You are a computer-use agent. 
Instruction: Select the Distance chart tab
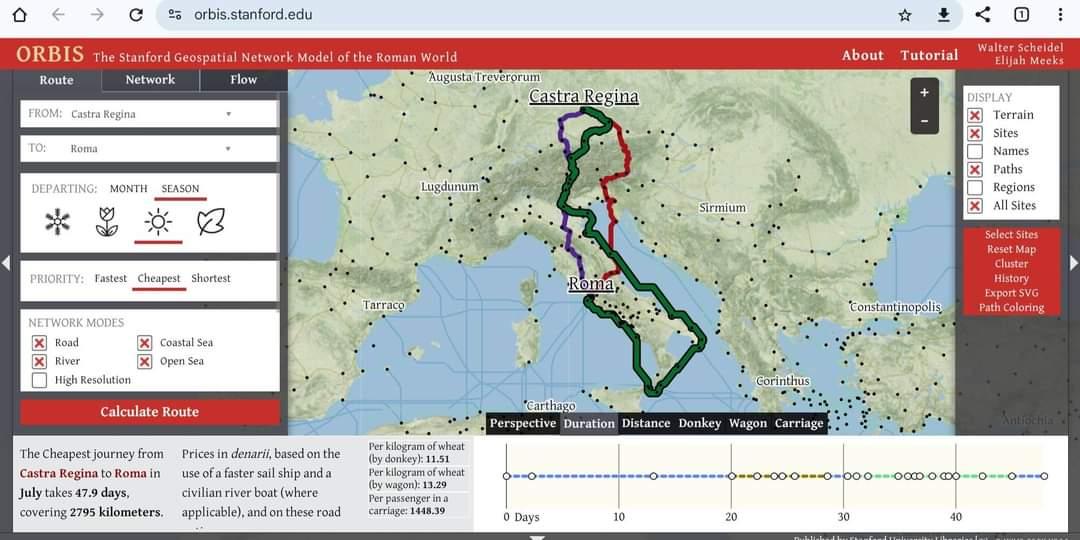646,424
